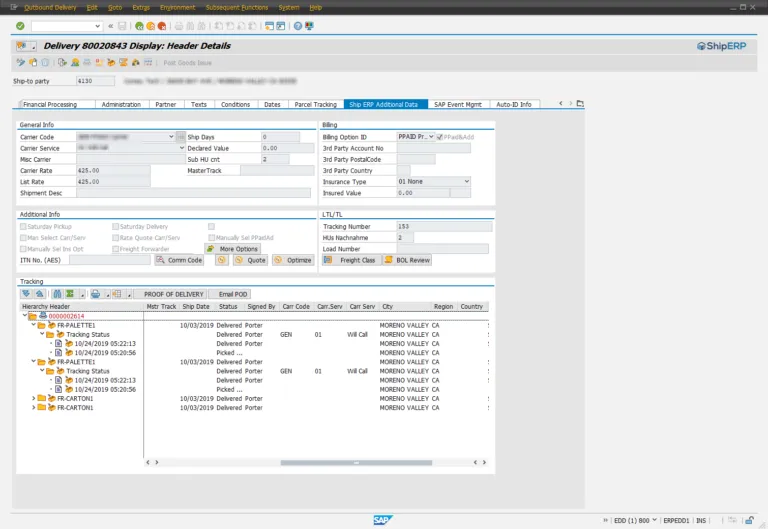The image size is (768, 529).
Task: Open the Insurance Type dropdown
Action: (466, 181)
